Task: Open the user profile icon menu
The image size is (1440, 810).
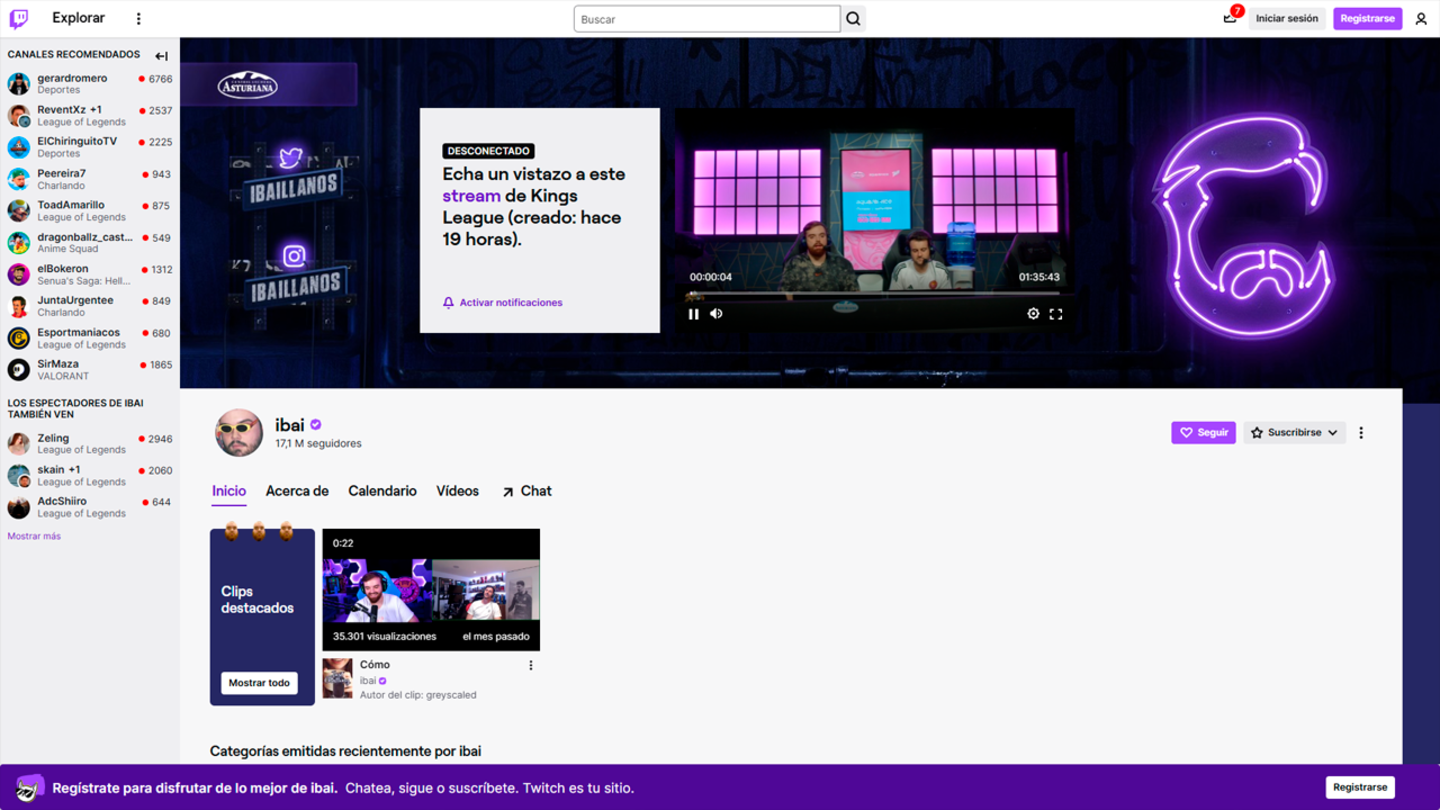Action: [x=1421, y=18]
